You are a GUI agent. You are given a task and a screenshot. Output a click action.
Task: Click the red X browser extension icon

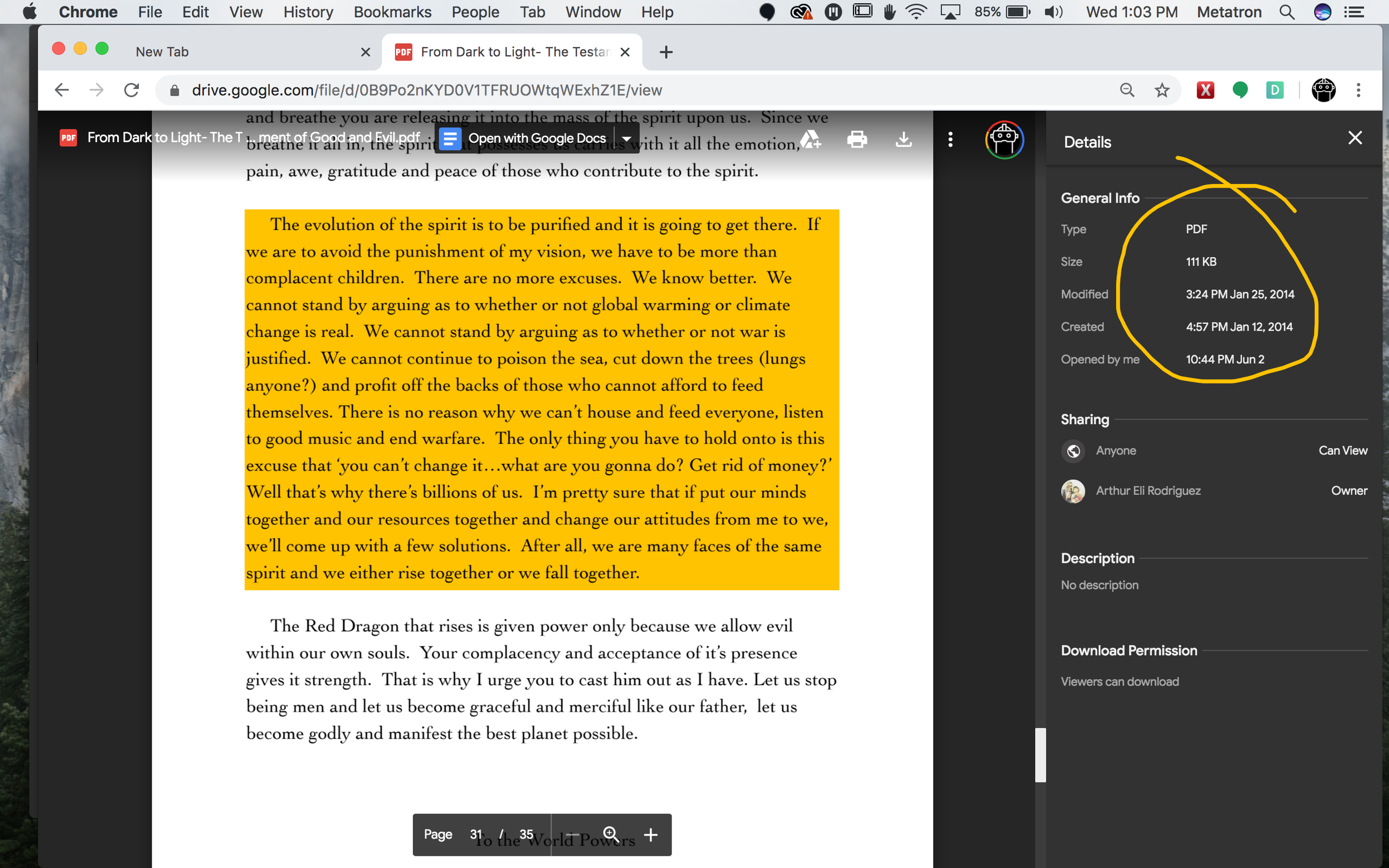[1205, 90]
